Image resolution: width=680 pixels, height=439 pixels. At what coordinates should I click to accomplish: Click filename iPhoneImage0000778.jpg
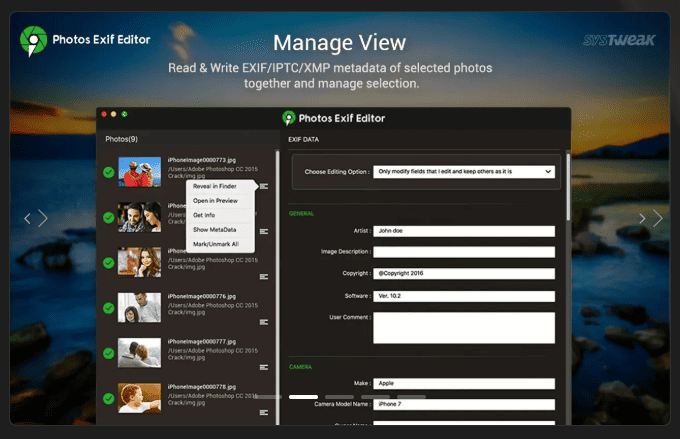pyautogui.click(x=202, y=387)
